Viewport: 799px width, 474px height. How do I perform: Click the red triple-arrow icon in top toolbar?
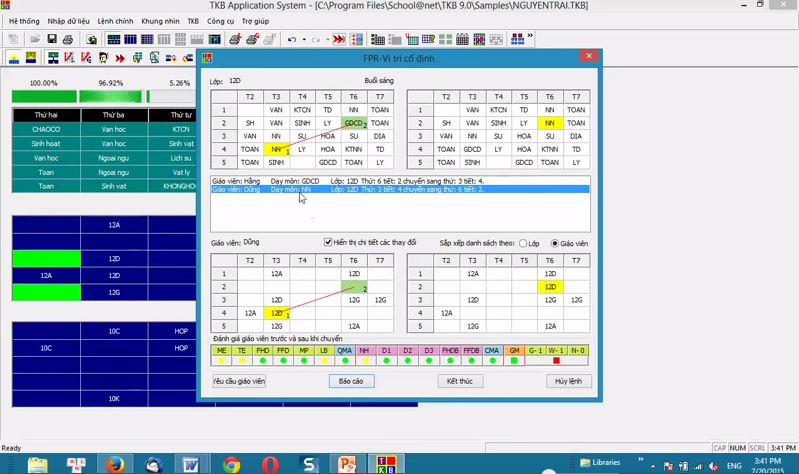click(x=339, y=39)
